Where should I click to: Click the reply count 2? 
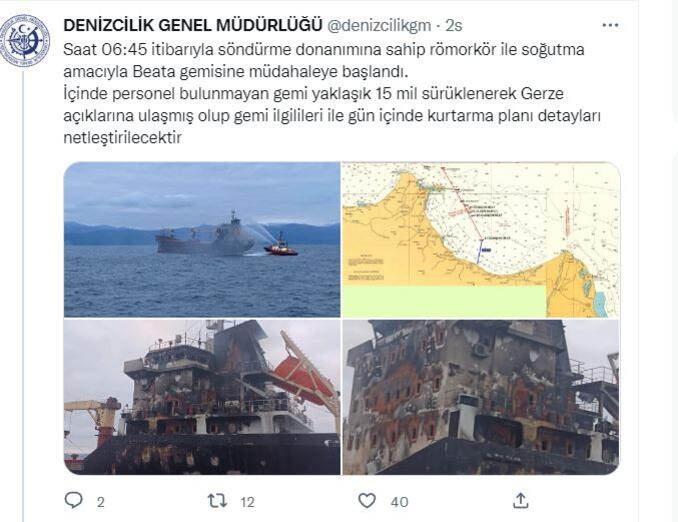point(100,502)
